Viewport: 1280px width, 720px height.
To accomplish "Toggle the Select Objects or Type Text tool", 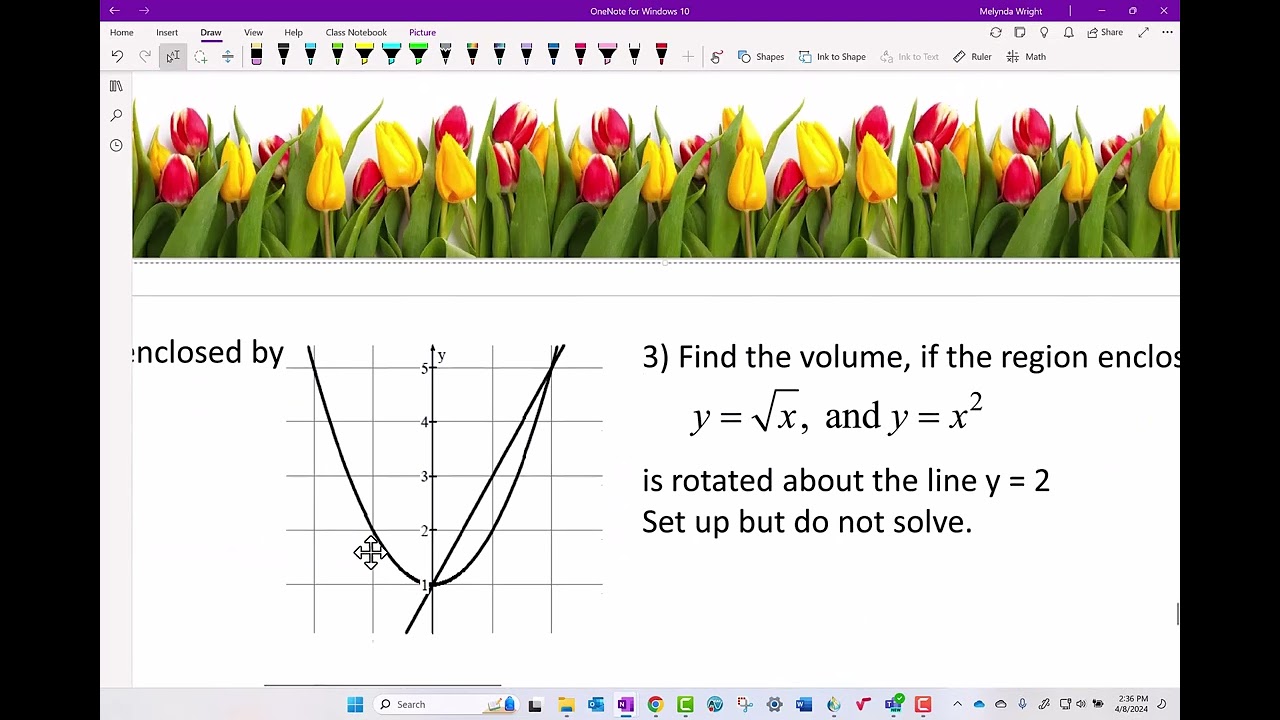I will pyautogui.click(x=173, y=57).
